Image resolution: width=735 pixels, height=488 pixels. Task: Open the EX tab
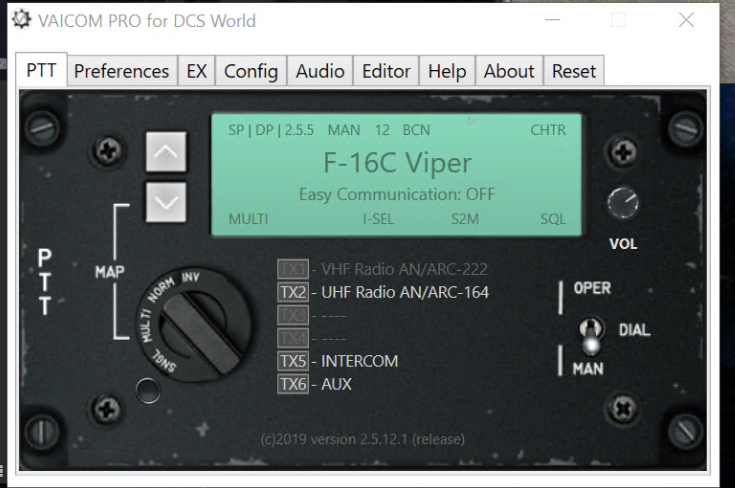tap(196, 71)
